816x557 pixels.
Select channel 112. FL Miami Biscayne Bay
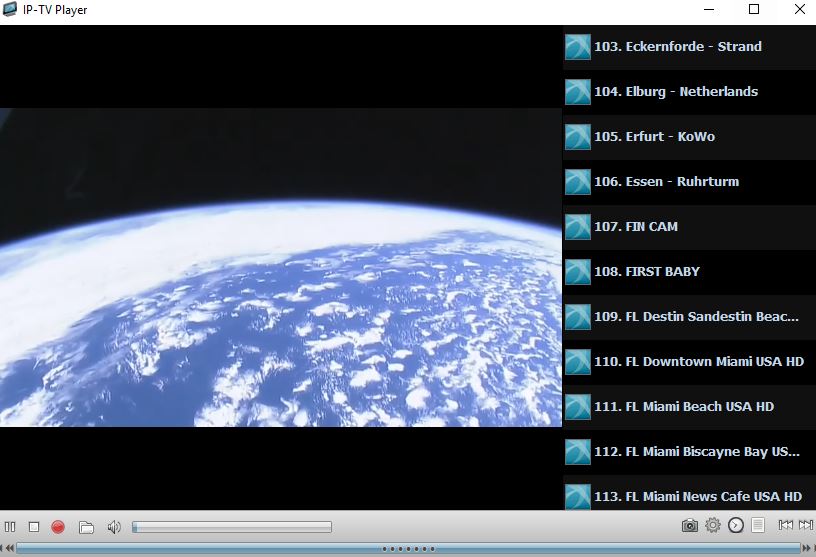(689, 452)
